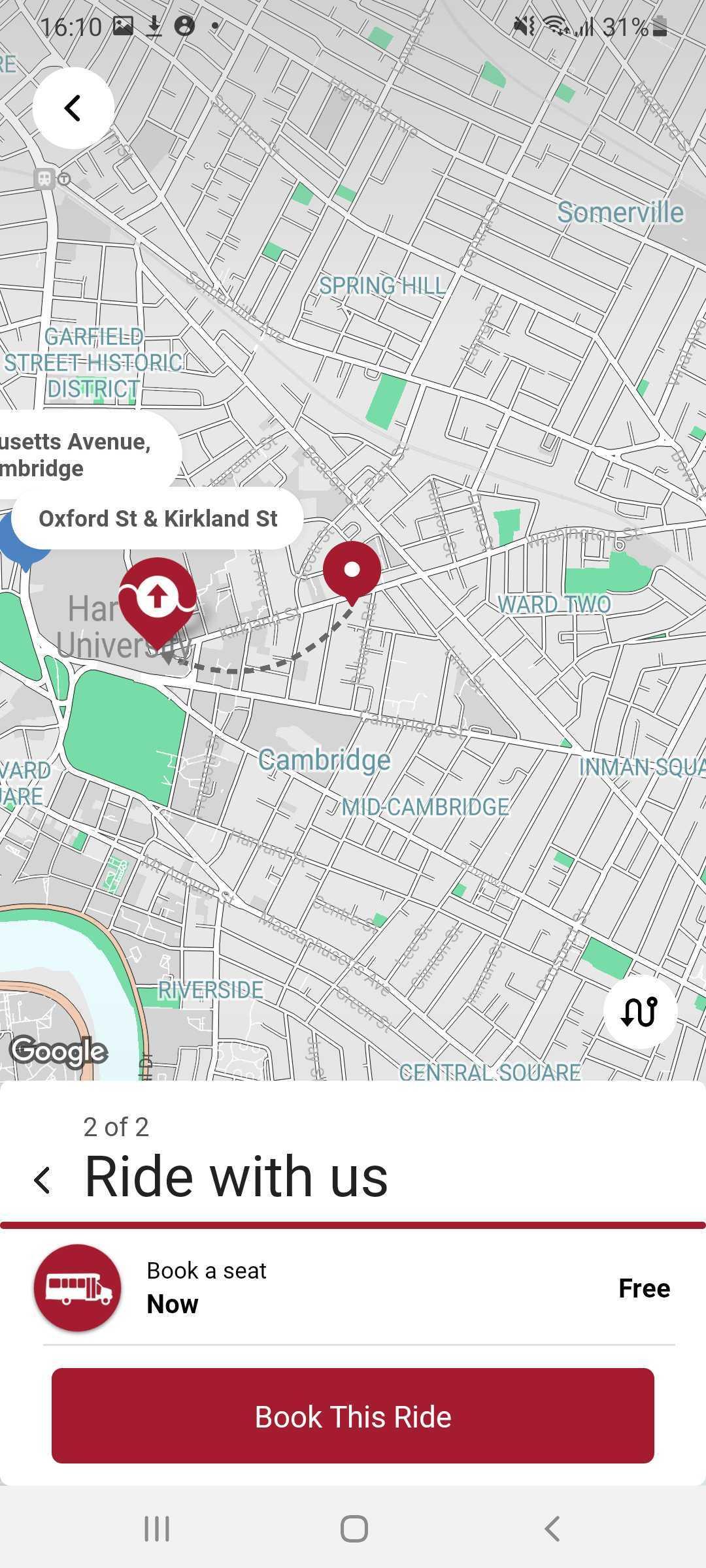Go back using chevron beside Ride with us
Viewport: 706px width, 1568px height.
42,1180
